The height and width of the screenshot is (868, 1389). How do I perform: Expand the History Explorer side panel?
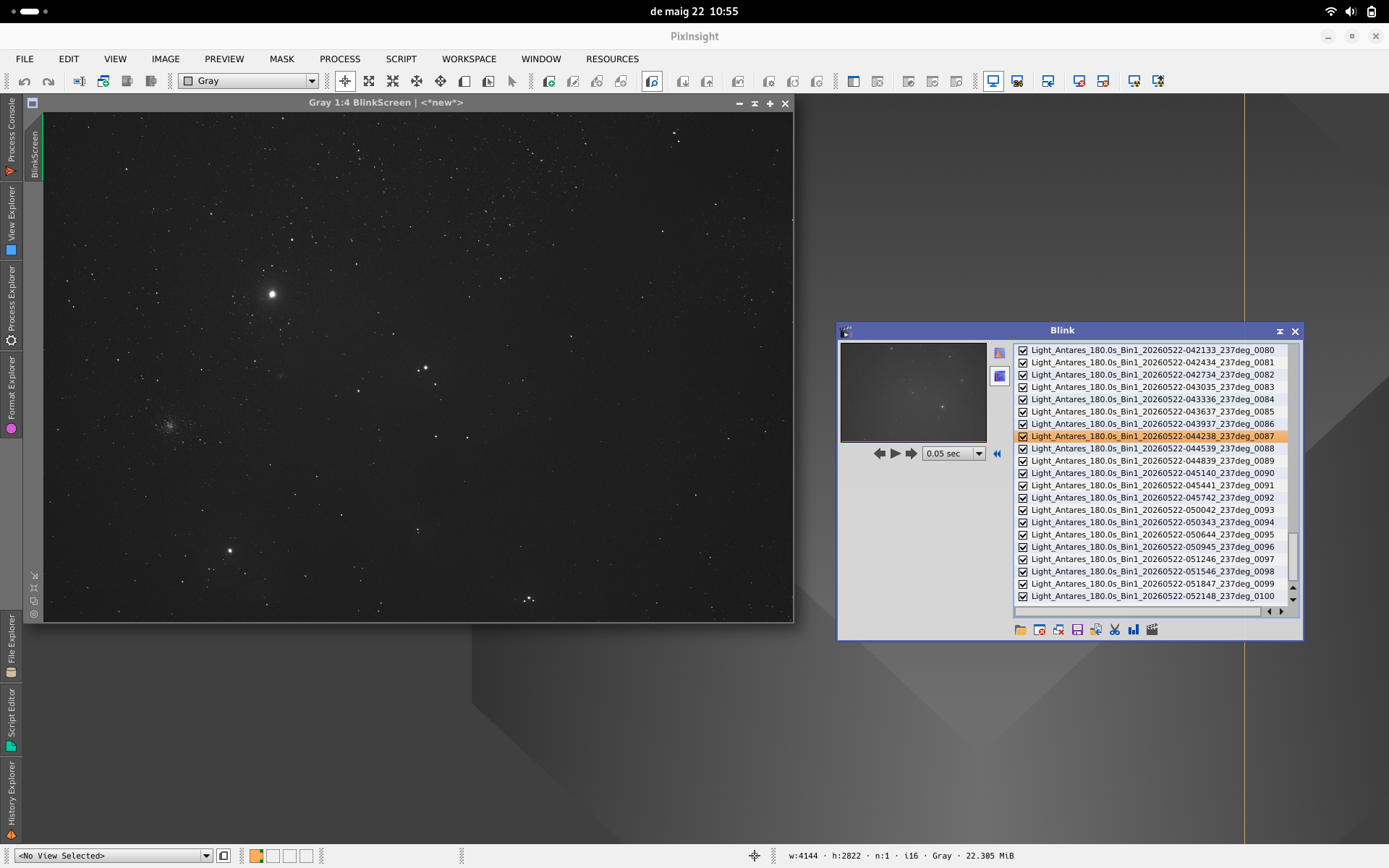click(x=11, y=800)
